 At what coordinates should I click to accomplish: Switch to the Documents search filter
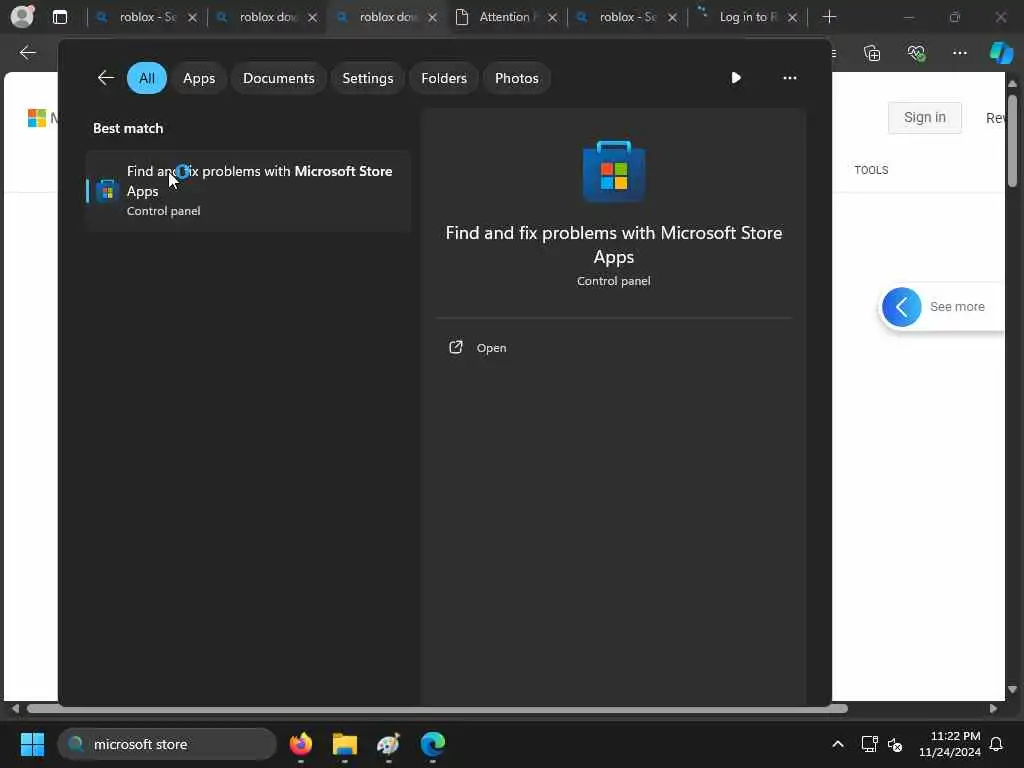tap(279, 78)
